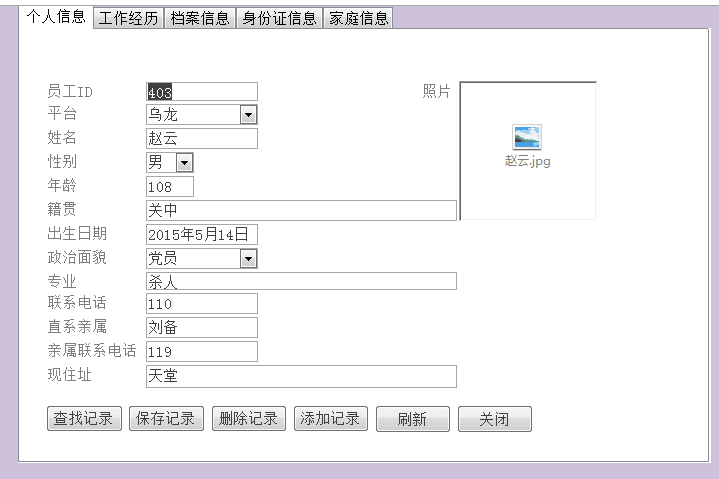Click the 查找记录 button
This screenshot has height=479, width=719.
click(x=84, y=419)
